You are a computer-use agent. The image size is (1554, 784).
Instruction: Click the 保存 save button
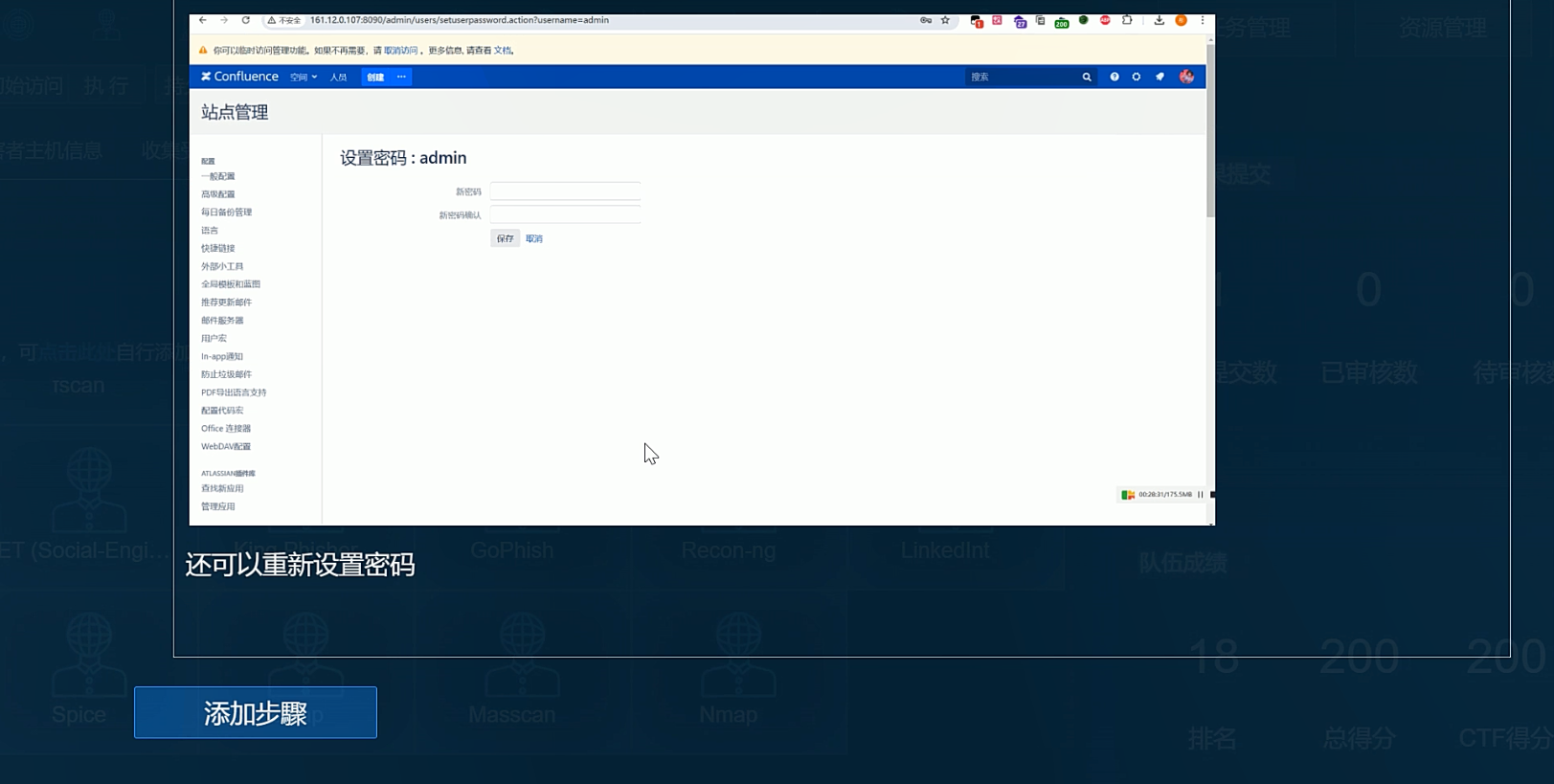coord(505,238)
